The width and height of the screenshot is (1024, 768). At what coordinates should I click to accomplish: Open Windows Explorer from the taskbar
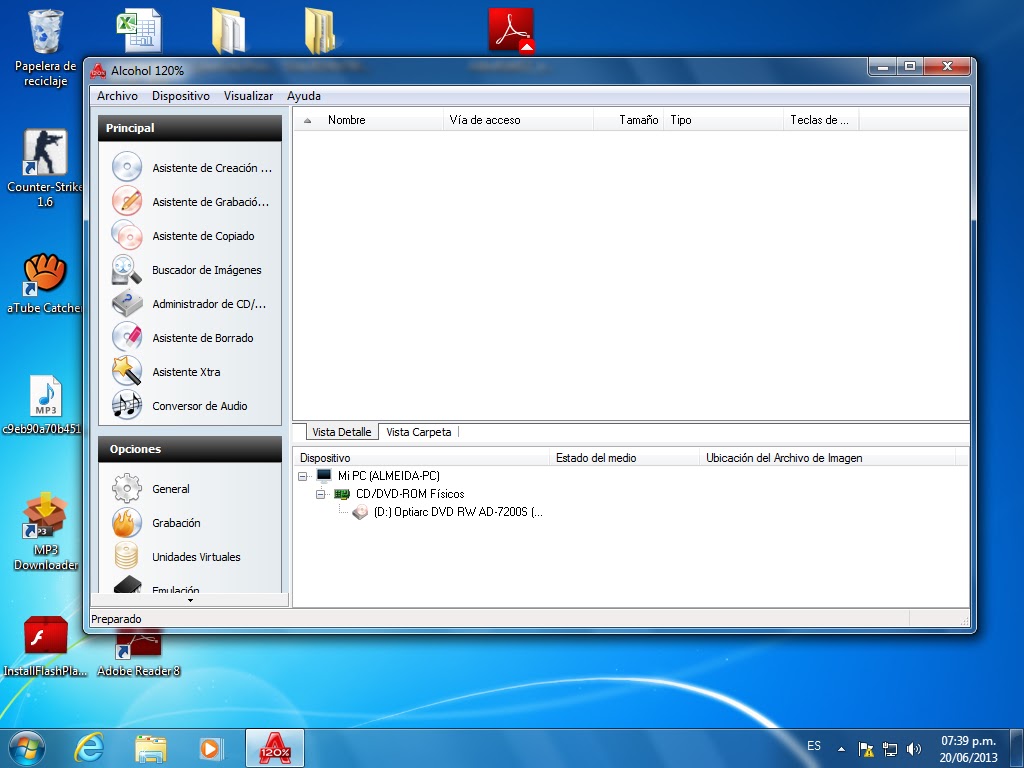tap(151, 748)
